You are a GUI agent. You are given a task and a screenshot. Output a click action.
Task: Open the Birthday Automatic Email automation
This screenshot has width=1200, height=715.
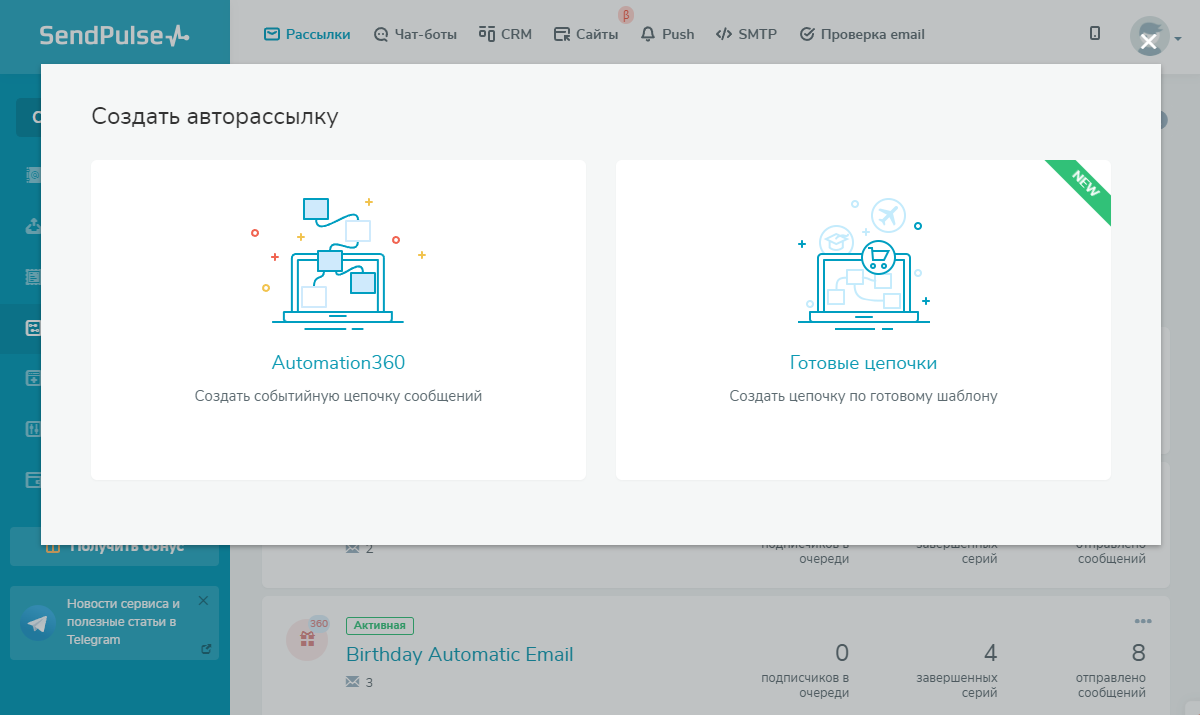[460, 655]
